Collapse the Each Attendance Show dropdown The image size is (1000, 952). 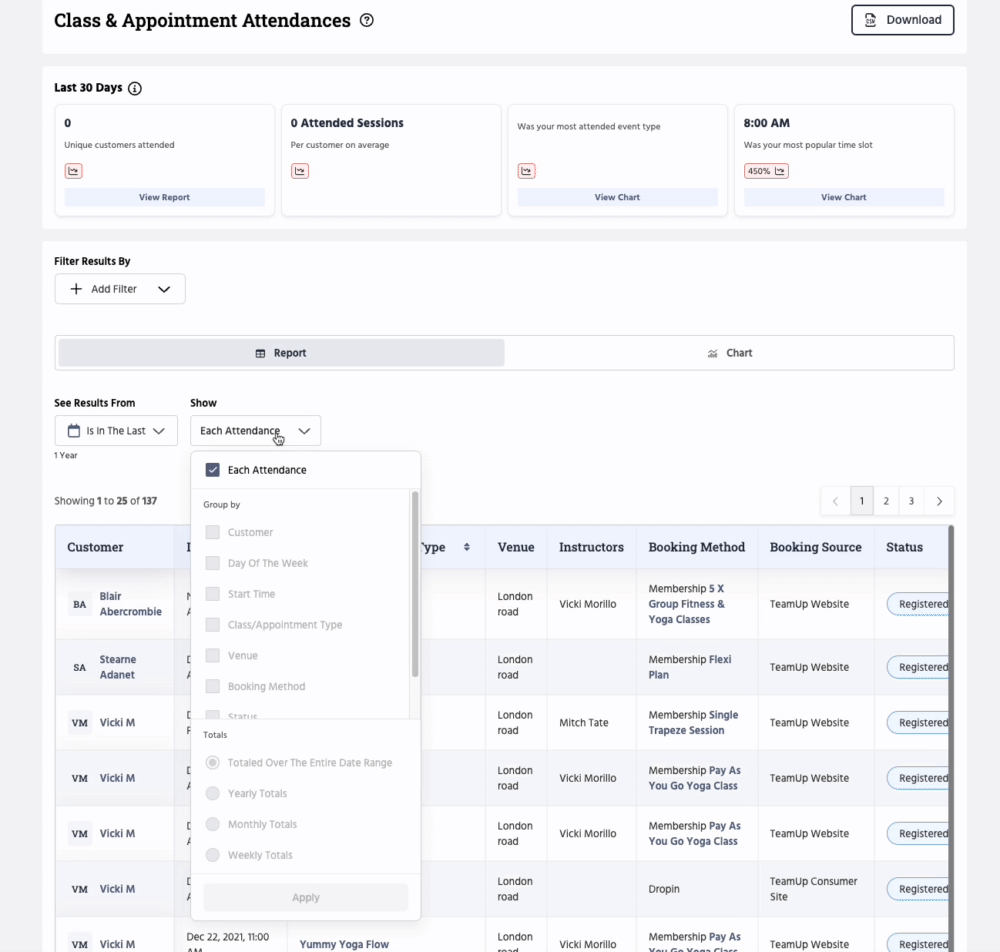pyautogui.click(x=255, y=431)
